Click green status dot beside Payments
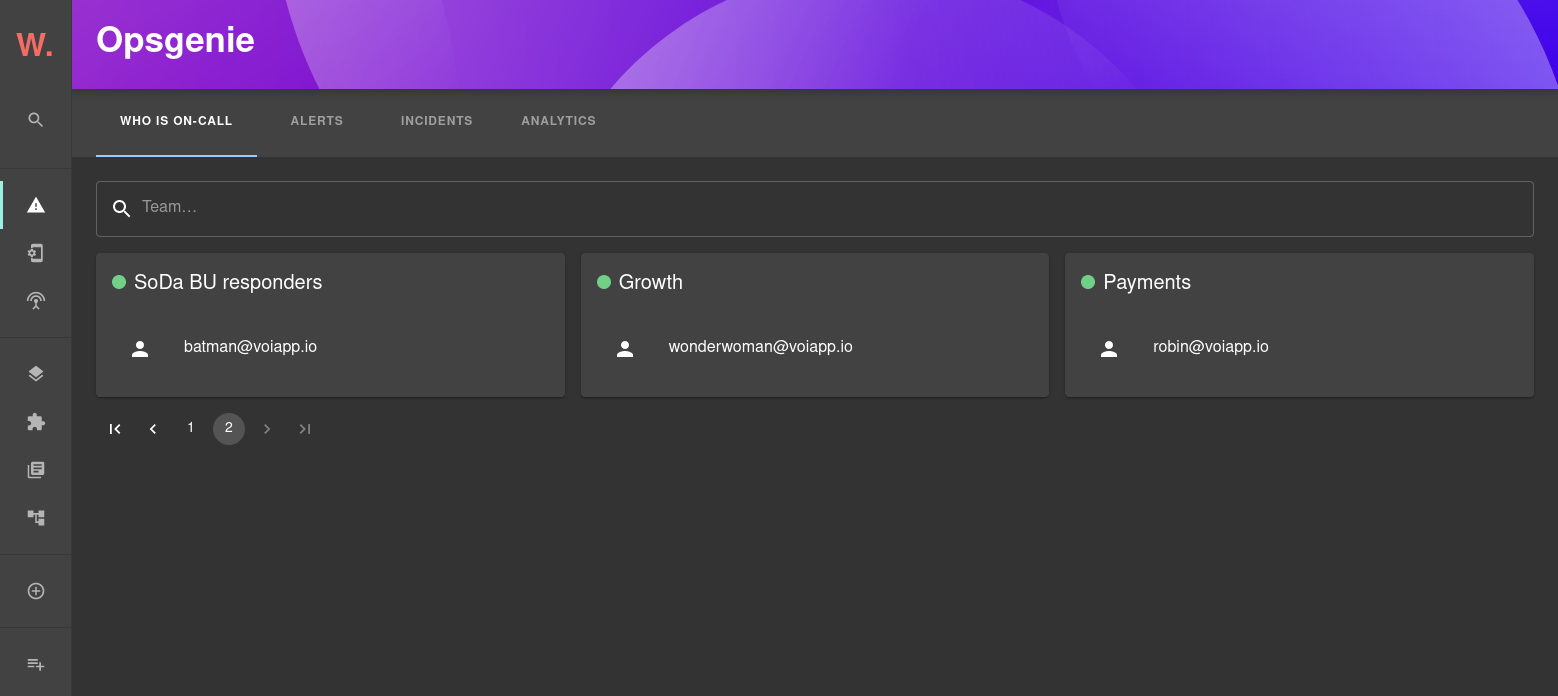The width and height of the screenshot is (1558, 696). [x=1088, y=282]
